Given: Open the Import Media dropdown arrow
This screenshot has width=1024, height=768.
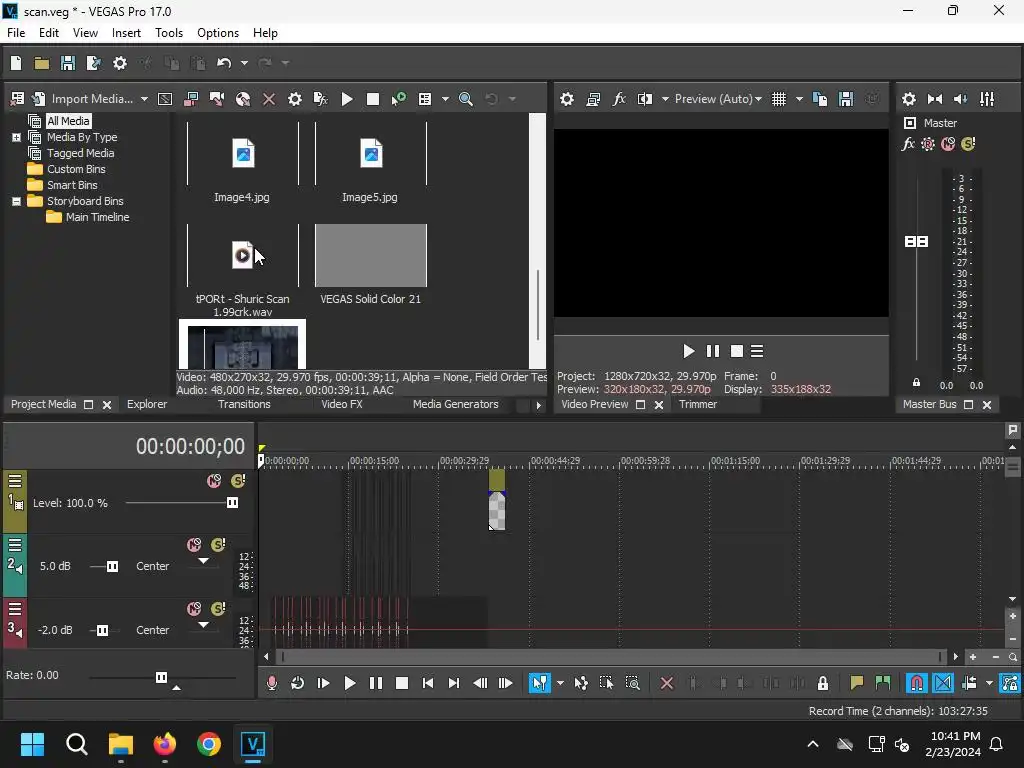Looking at the screenshot, I should (x=144, y=99).
